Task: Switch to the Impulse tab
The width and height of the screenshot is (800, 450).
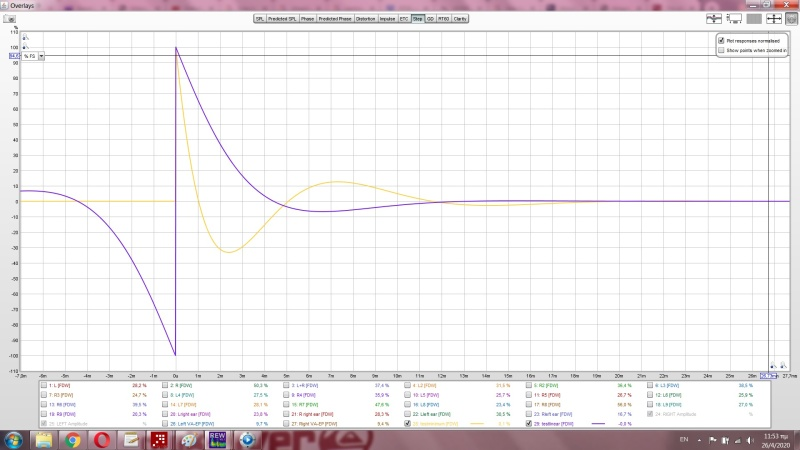Action: pos(387,18)
